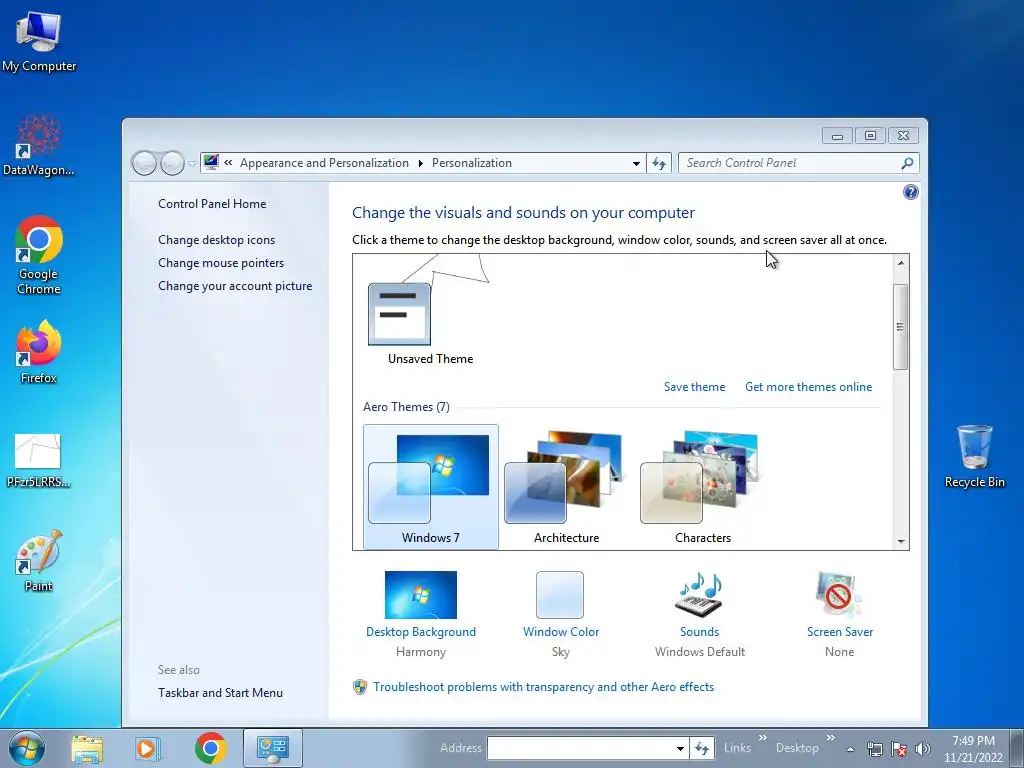Click the taskbar Address input field
This screenshot has height=768, width=1024.
point(580,749)
